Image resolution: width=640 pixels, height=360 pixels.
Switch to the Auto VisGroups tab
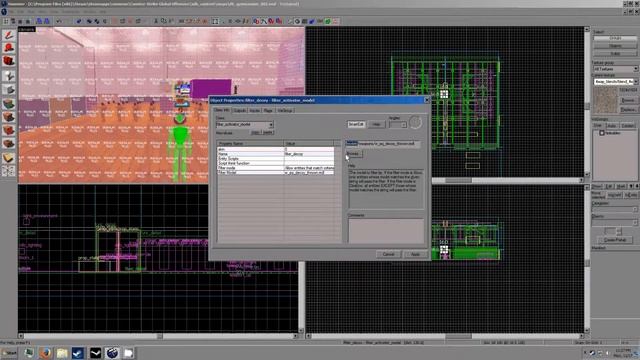point(611,126)
